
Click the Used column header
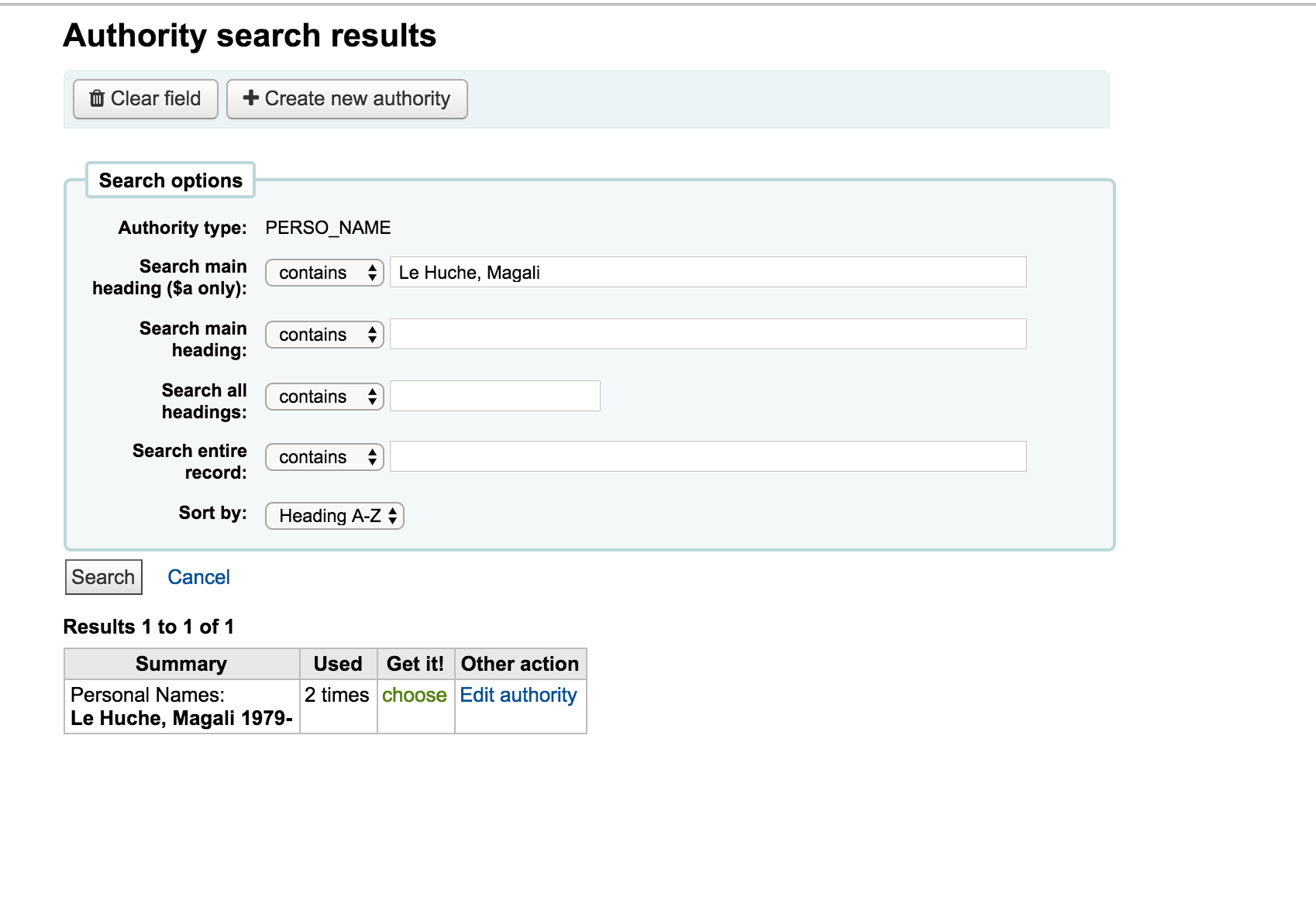click(x=338, y=664)
